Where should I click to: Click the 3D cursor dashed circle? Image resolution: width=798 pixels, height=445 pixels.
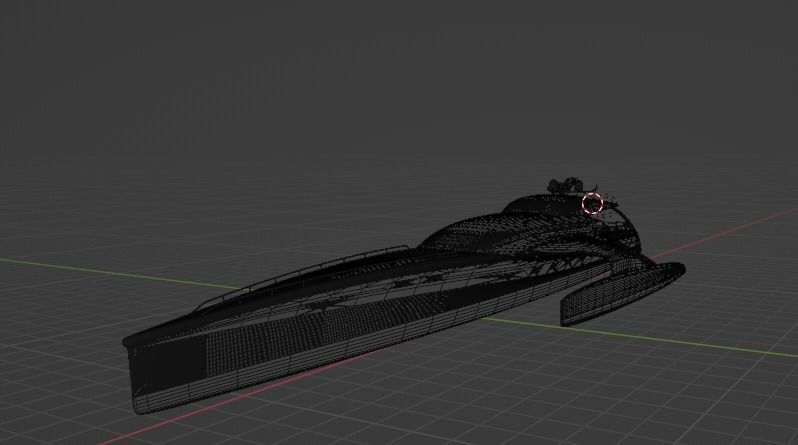pos(592,203)
